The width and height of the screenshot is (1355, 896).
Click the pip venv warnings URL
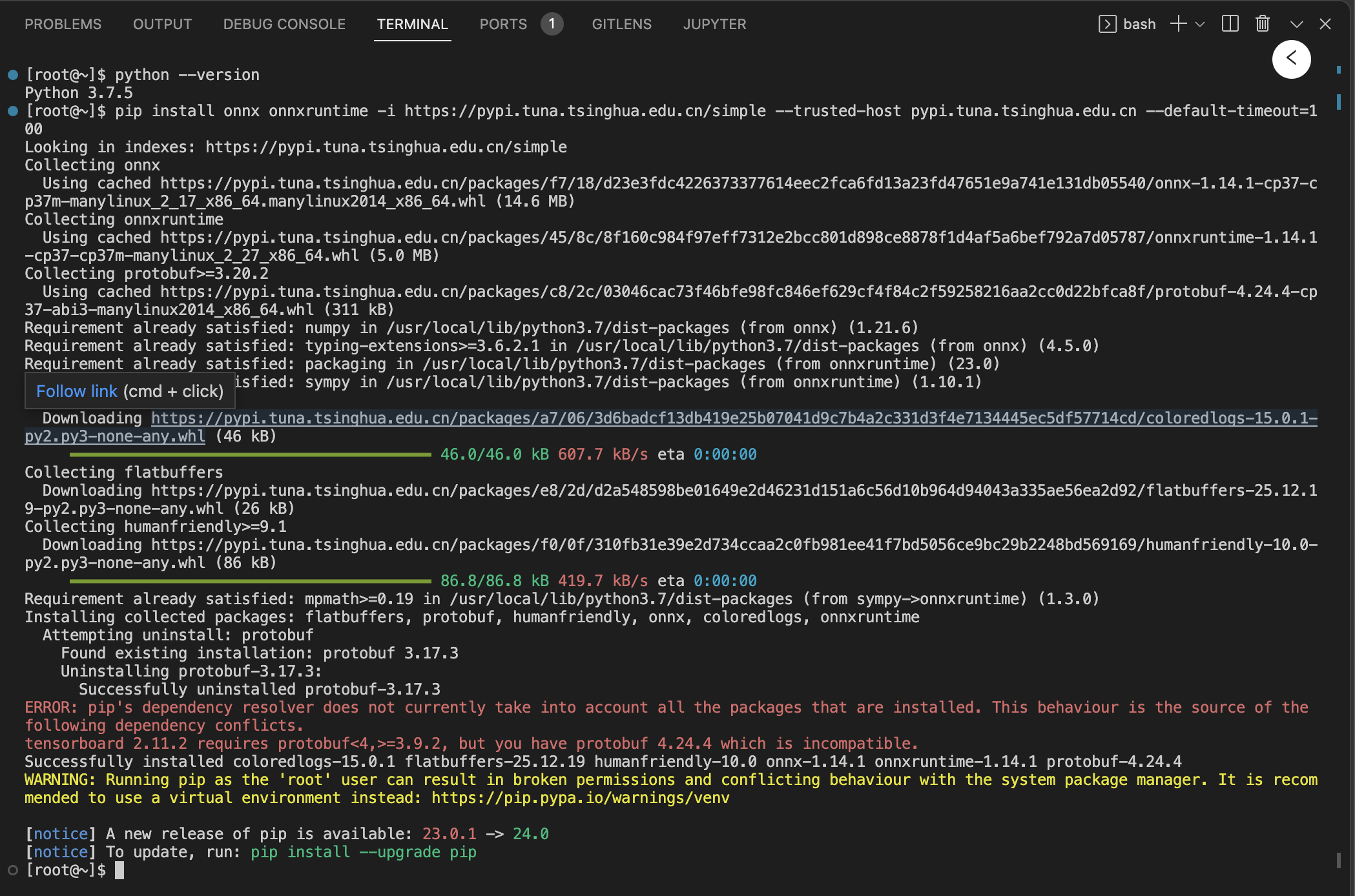(580, 798)
